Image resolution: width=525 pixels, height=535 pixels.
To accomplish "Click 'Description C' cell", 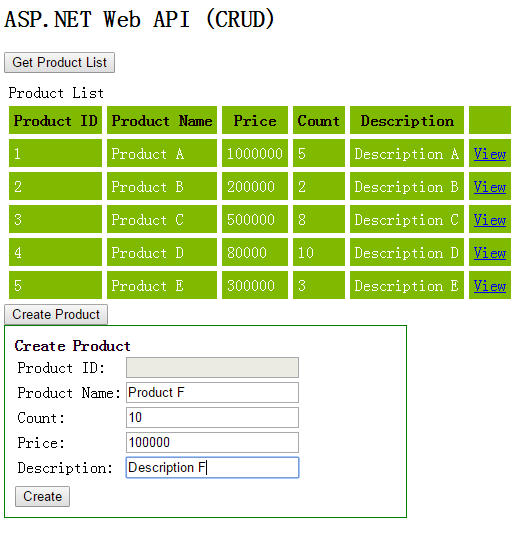I will click(x=407, y=219).
